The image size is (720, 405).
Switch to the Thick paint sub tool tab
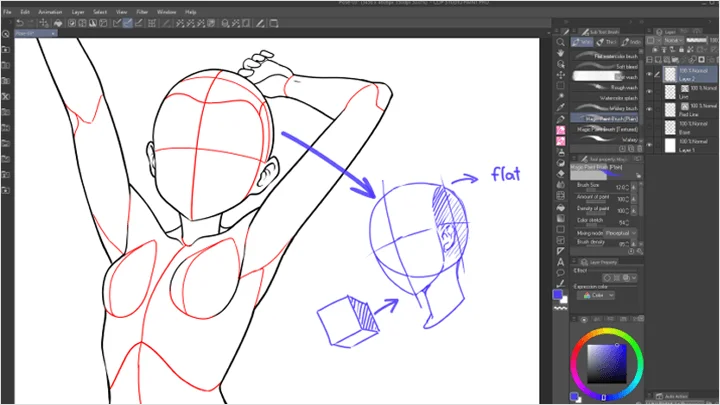click(607, 42)
